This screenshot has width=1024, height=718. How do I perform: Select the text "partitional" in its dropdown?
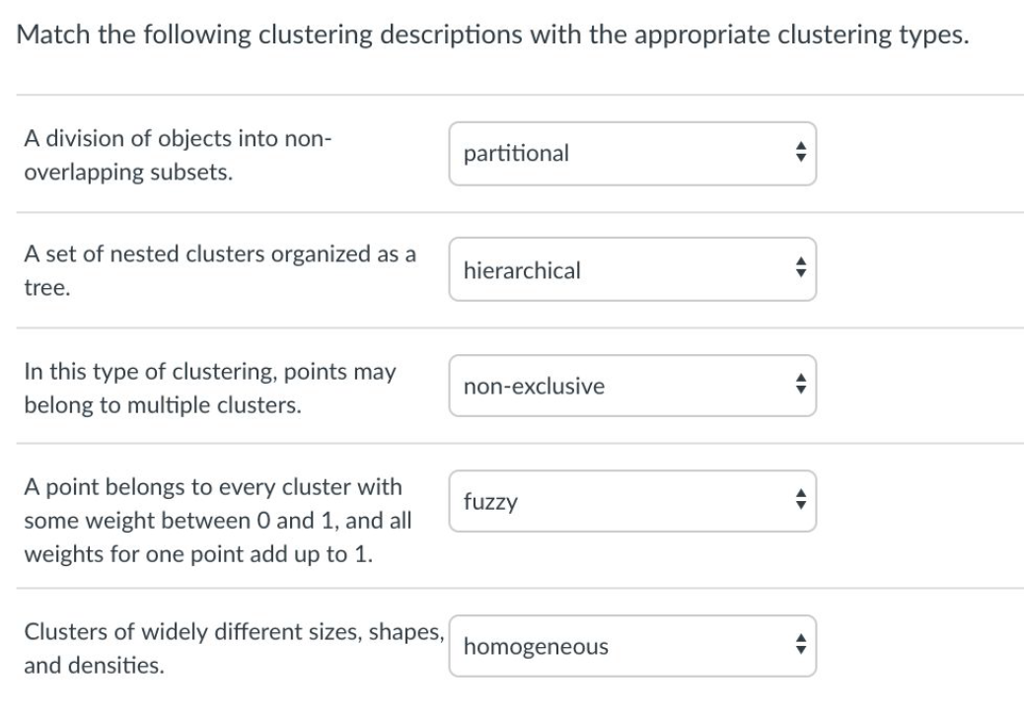click(516, 154)
